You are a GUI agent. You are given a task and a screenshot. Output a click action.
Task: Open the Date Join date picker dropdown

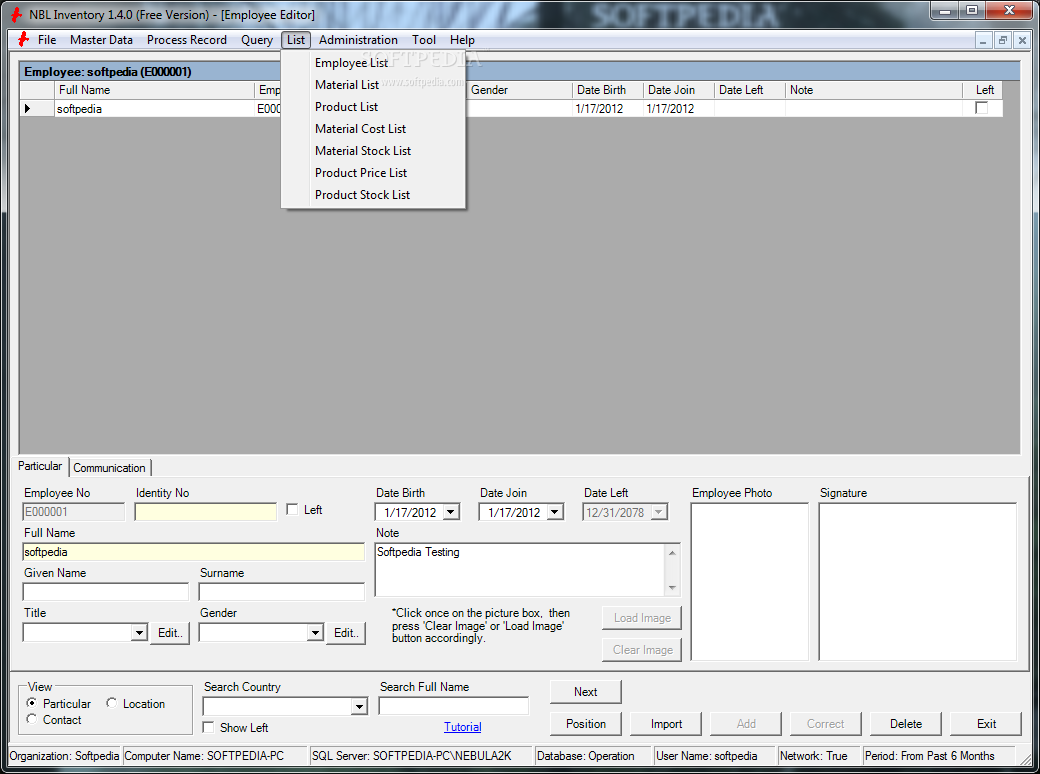555,512
